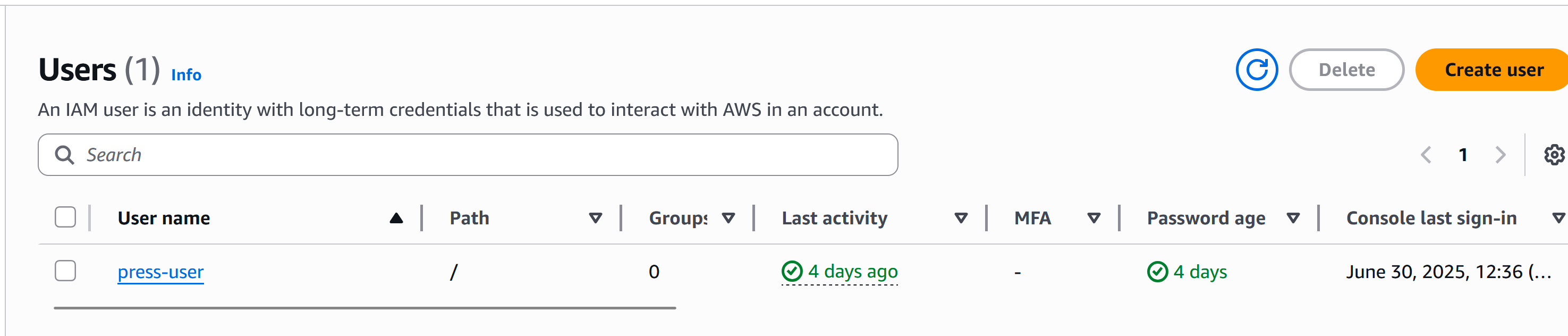Go to next page arrow
The width and height of the screenshot is (1568, 336).
[1500, 155]
